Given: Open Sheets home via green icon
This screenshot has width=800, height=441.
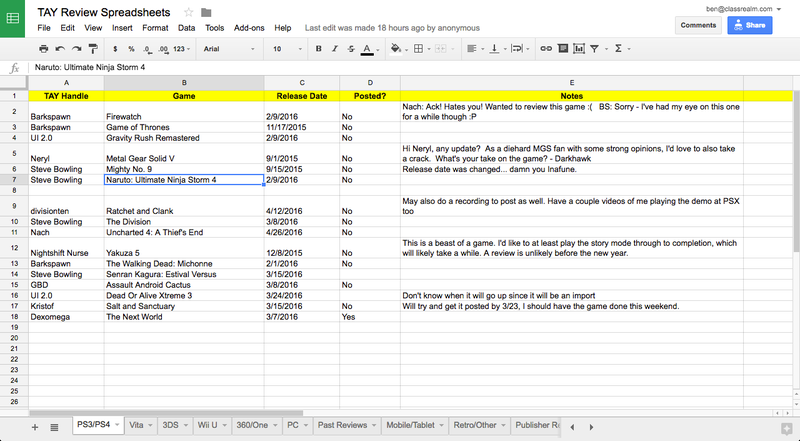Looking at the screenshot, I should tap(12, 19).
